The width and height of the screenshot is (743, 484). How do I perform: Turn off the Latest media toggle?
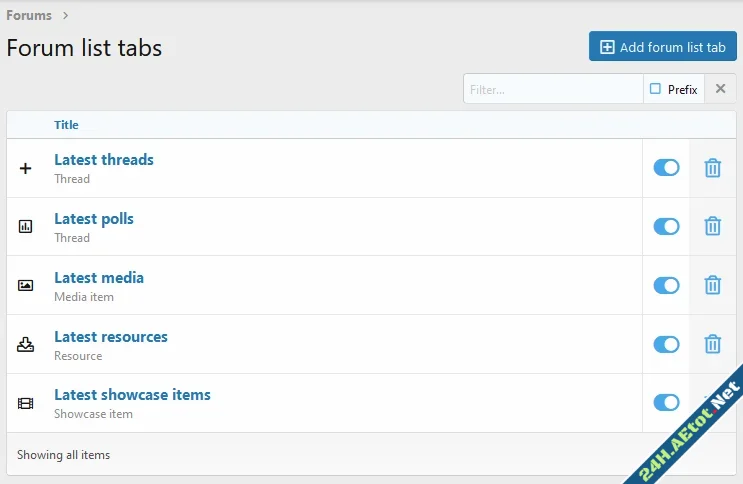click(x=666, y=286)
